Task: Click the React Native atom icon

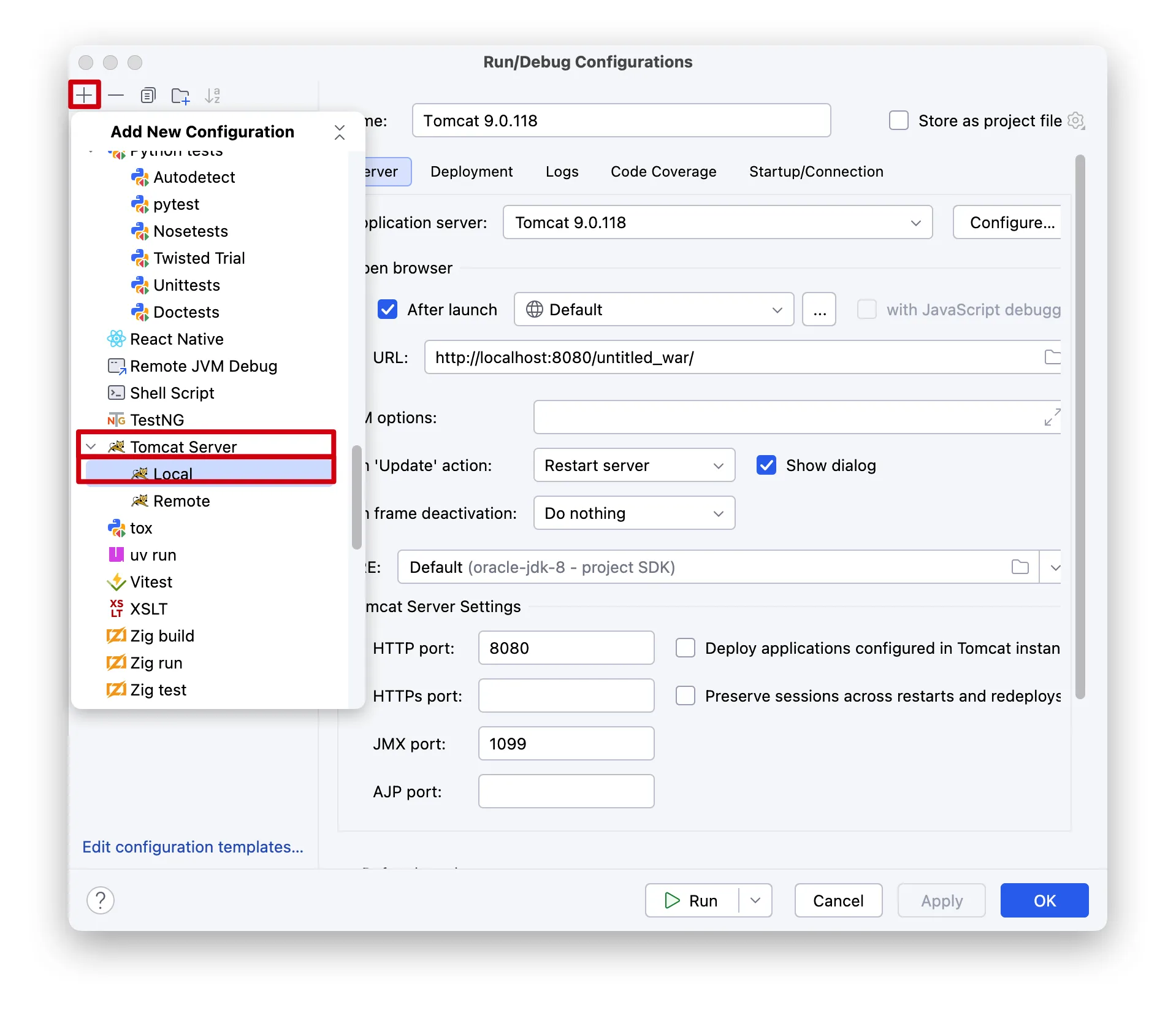Action: pyautogui.click(x=116, y=339)
